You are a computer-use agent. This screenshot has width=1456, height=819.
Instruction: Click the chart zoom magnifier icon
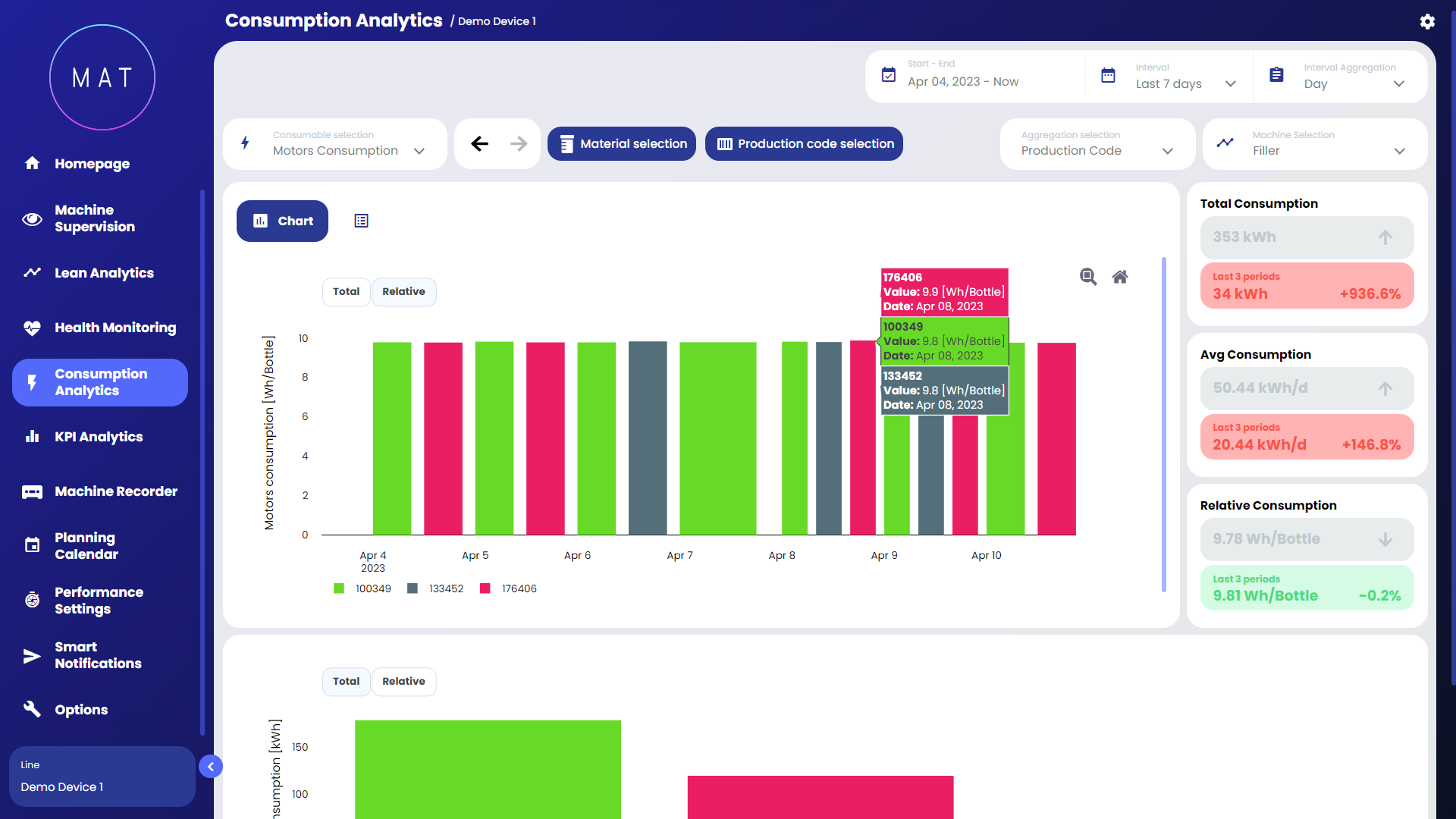[x=1088, y=277]
